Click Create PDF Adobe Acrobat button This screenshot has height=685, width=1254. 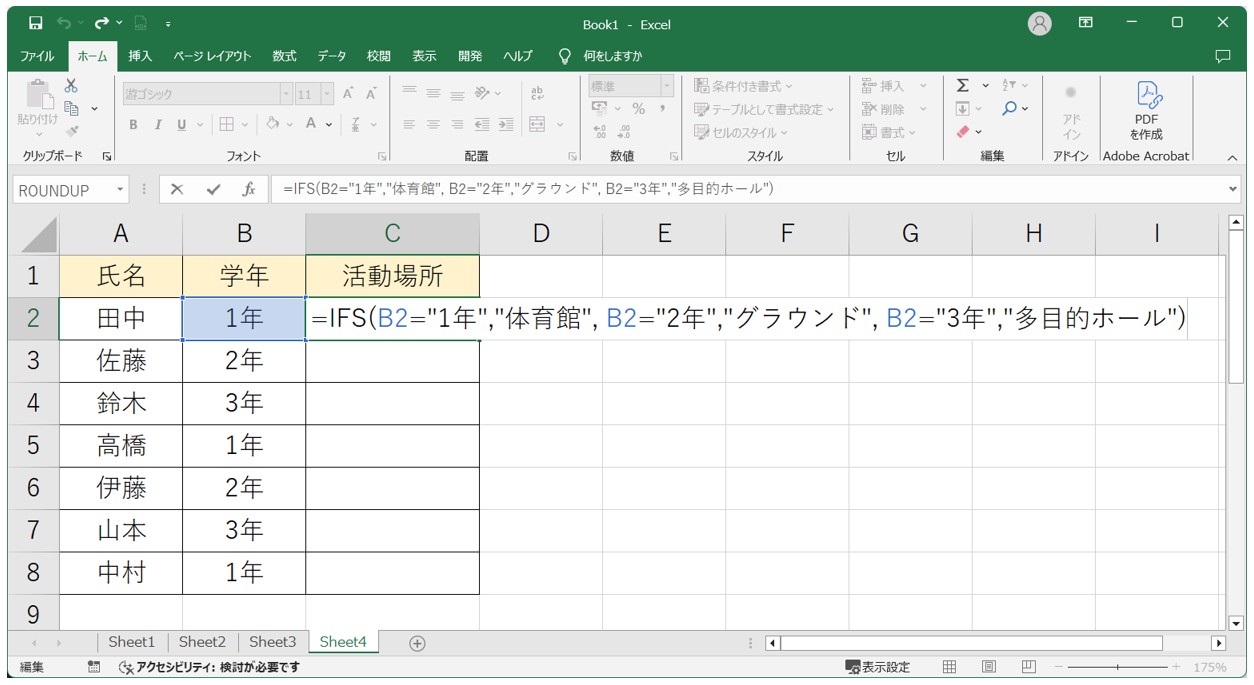(x=1146, y=109)
